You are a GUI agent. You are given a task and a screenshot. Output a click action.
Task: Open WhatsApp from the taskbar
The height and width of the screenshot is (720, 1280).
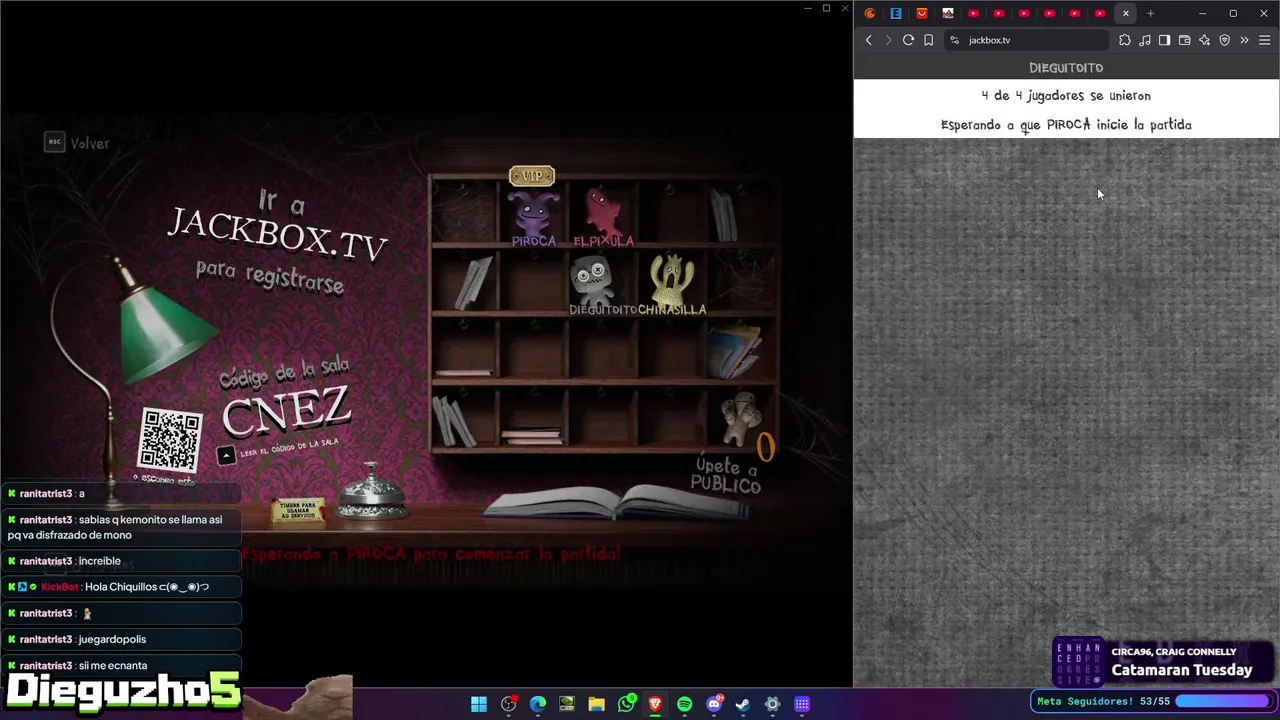pyautogui.click(x=626, y=704)
